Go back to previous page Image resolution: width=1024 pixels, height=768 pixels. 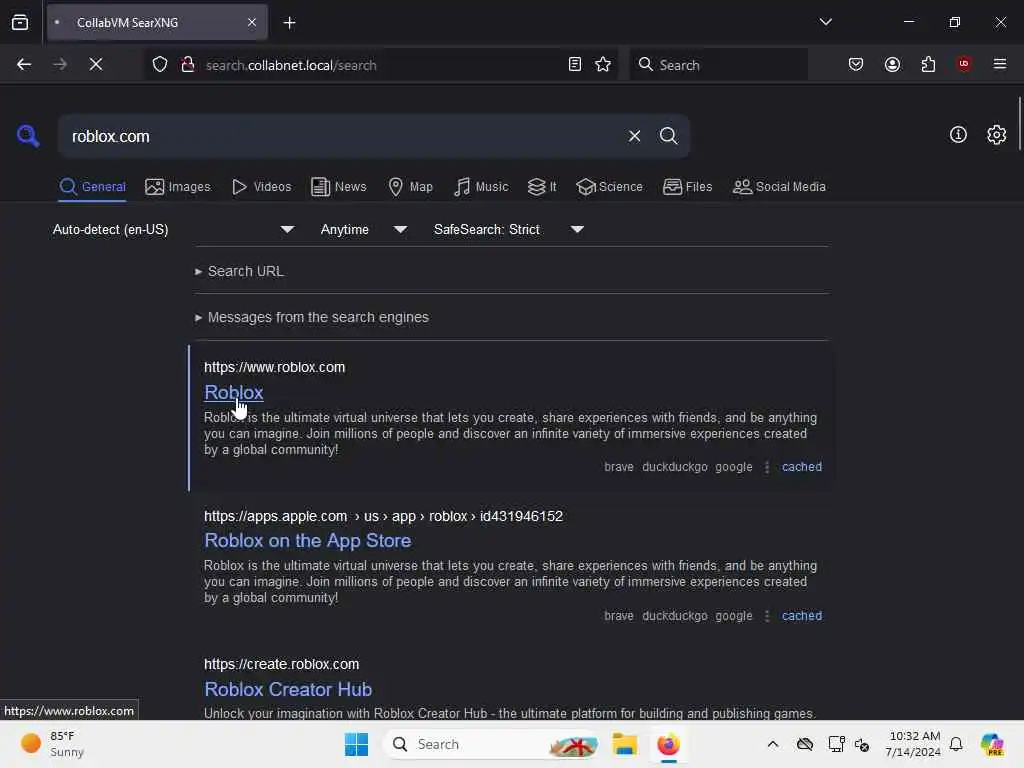[x=24, y=64]
